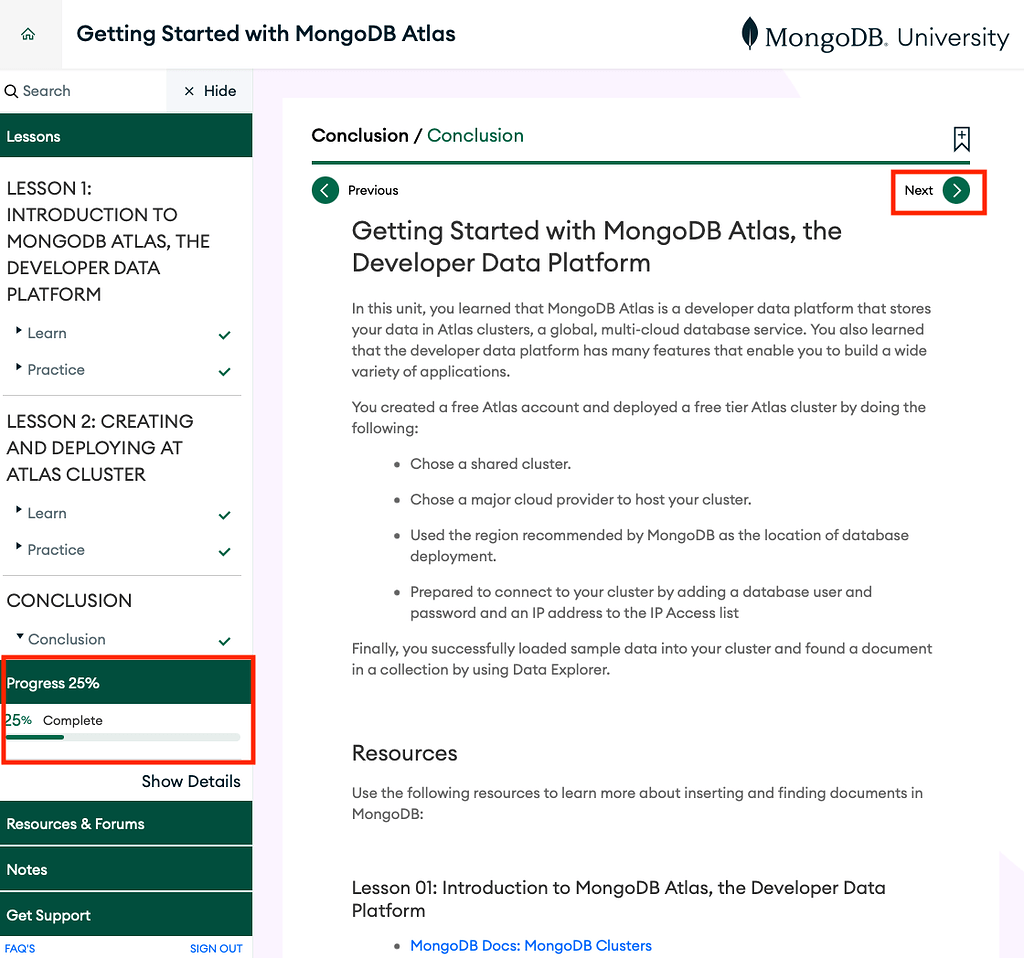Expand Practice under Lesson 2
This screenshot has height=958, width=1024.
tap(19, 548)
